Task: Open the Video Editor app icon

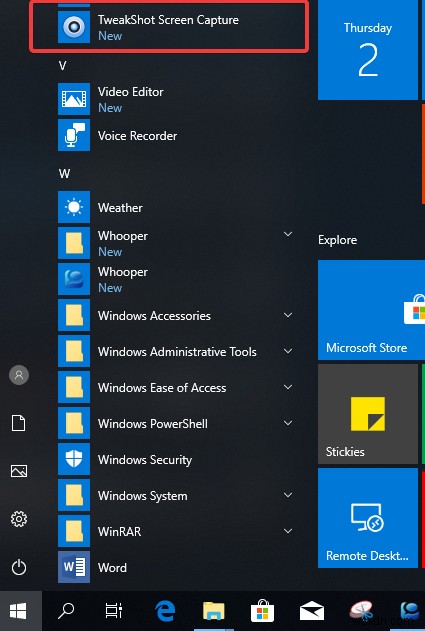Action: pos(74,99)
